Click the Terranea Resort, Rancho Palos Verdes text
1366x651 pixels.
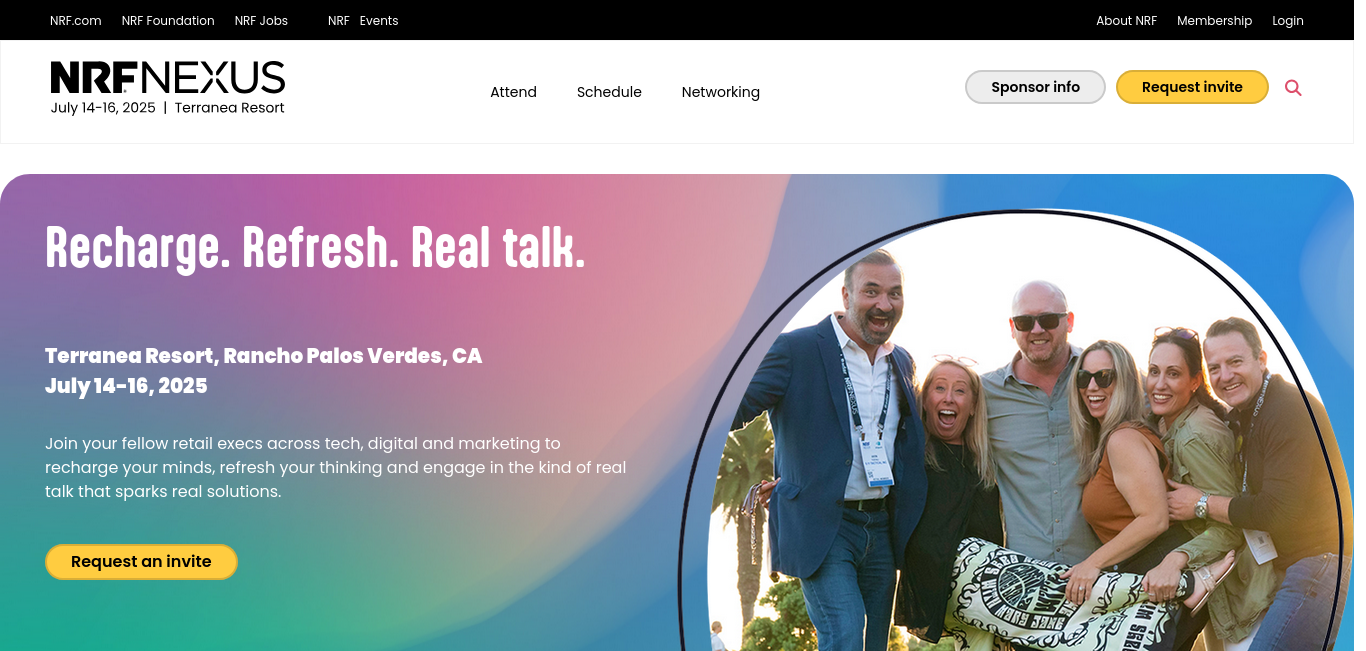[x=263, y=356]
